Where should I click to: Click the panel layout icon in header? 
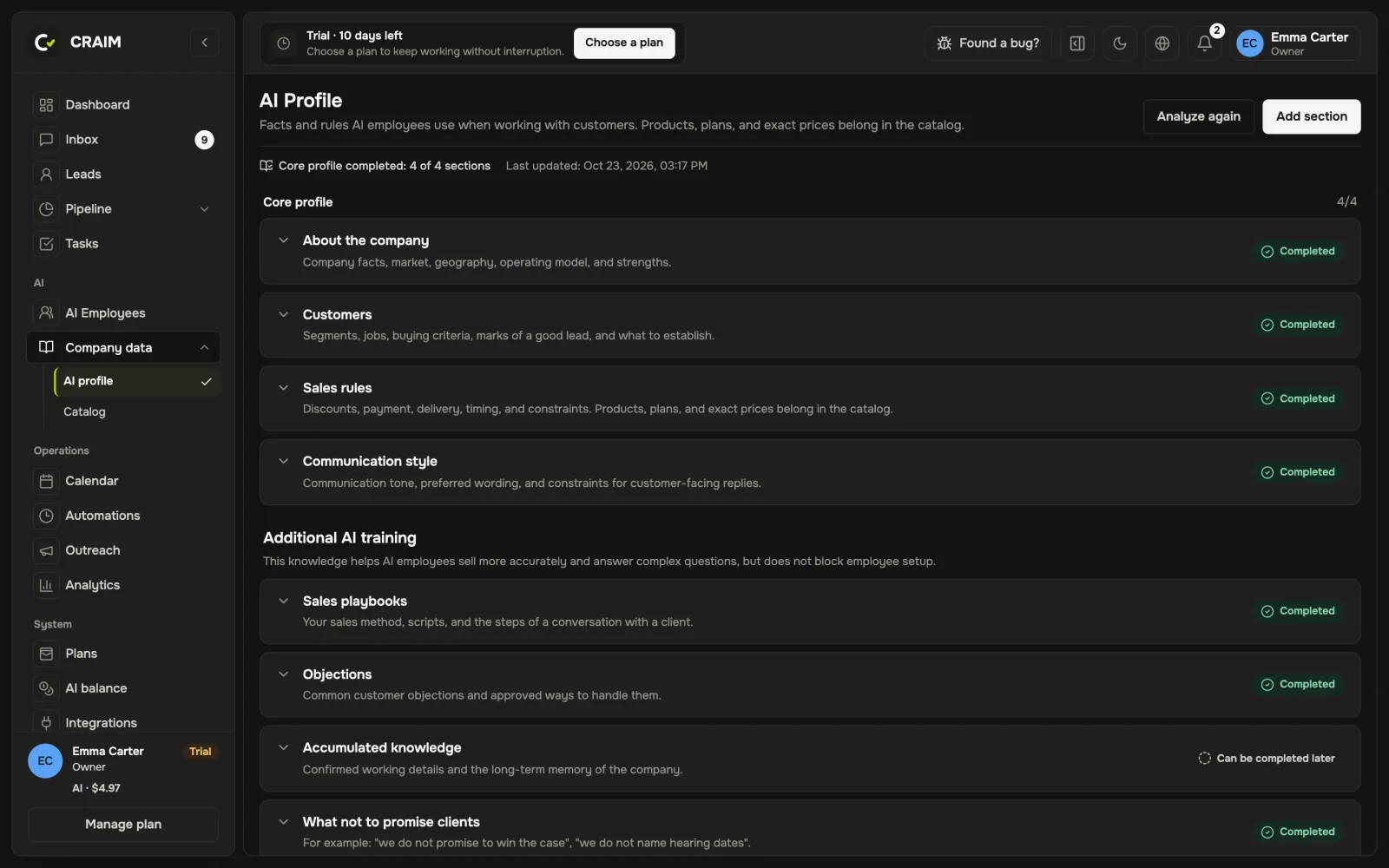[1077, 43]
